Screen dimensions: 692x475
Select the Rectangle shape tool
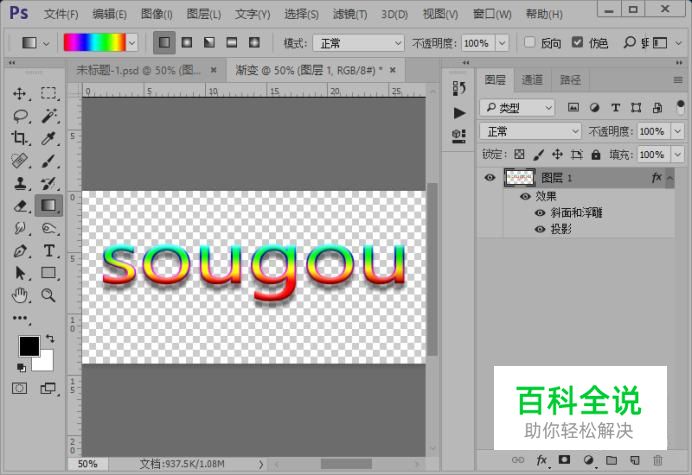49,273
